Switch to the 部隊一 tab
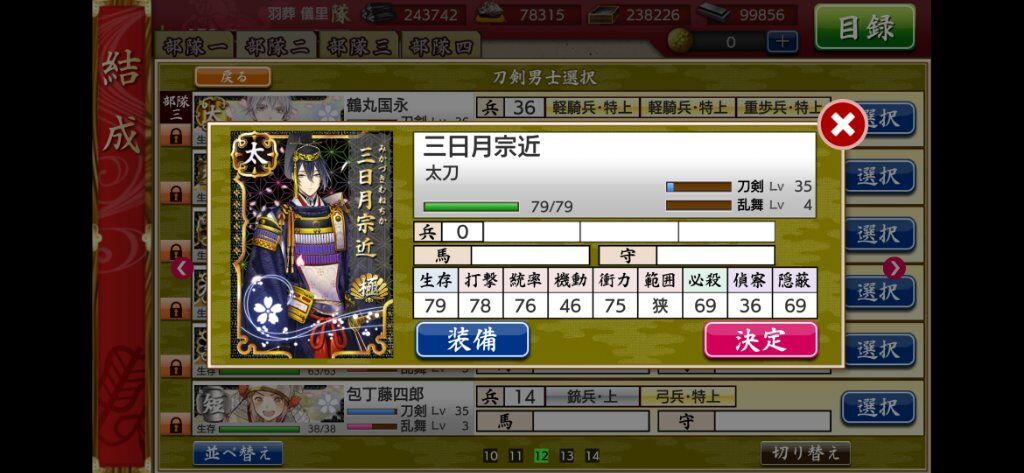Screen dimensions: 1024x473 click(x=195, y=46)
